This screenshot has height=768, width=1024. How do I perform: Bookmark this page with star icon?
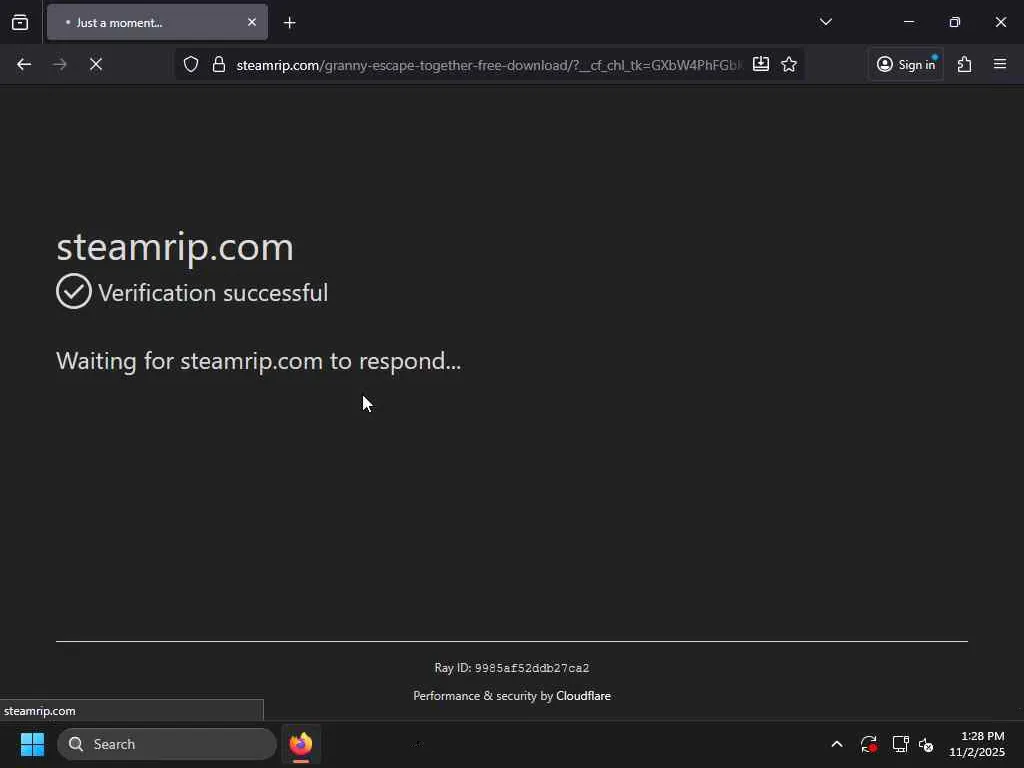pos(789,64)
